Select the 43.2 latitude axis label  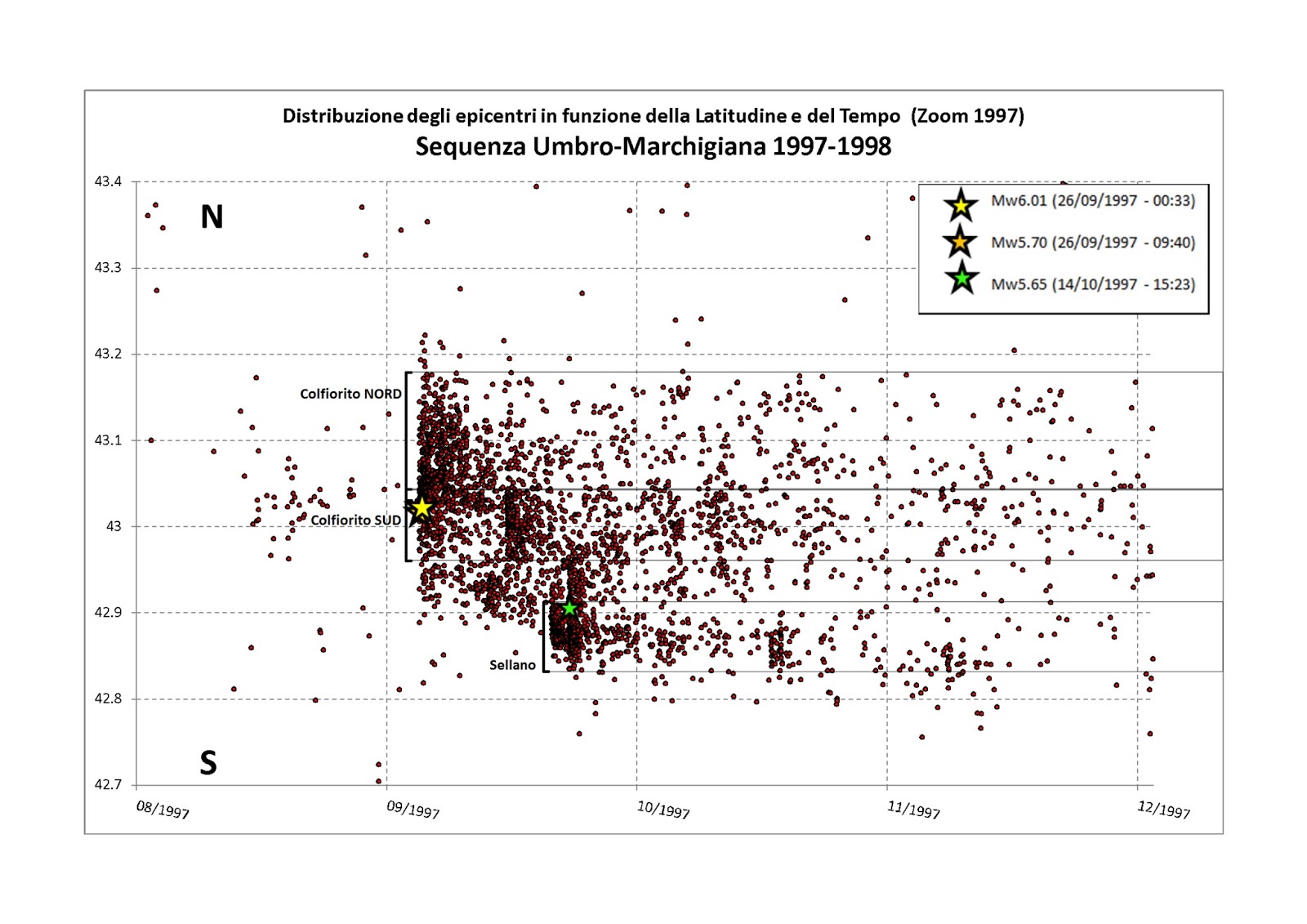[109, 354]
